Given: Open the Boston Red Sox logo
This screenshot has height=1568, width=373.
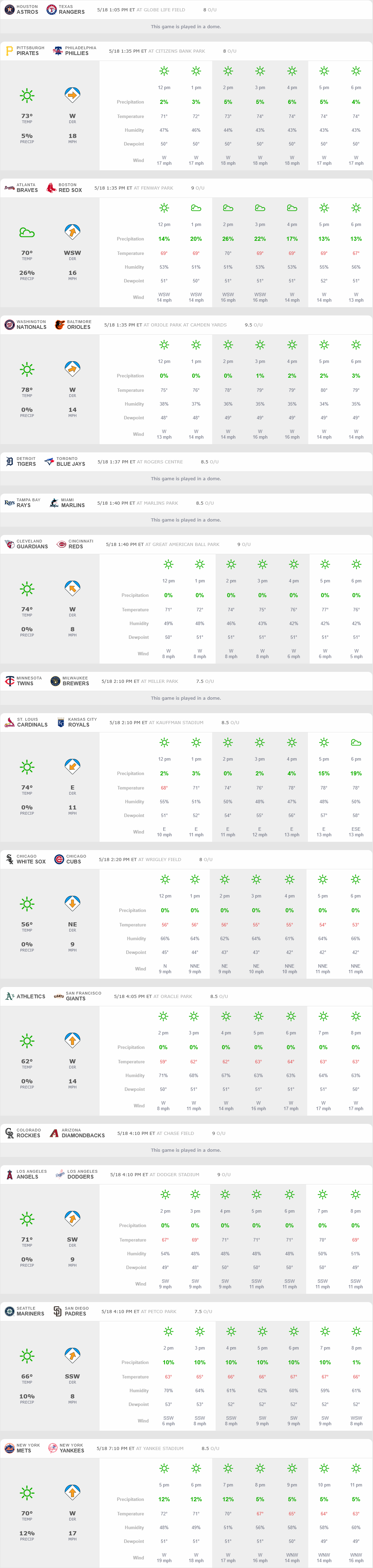Looking at the screenshot, I should point(51,188).
